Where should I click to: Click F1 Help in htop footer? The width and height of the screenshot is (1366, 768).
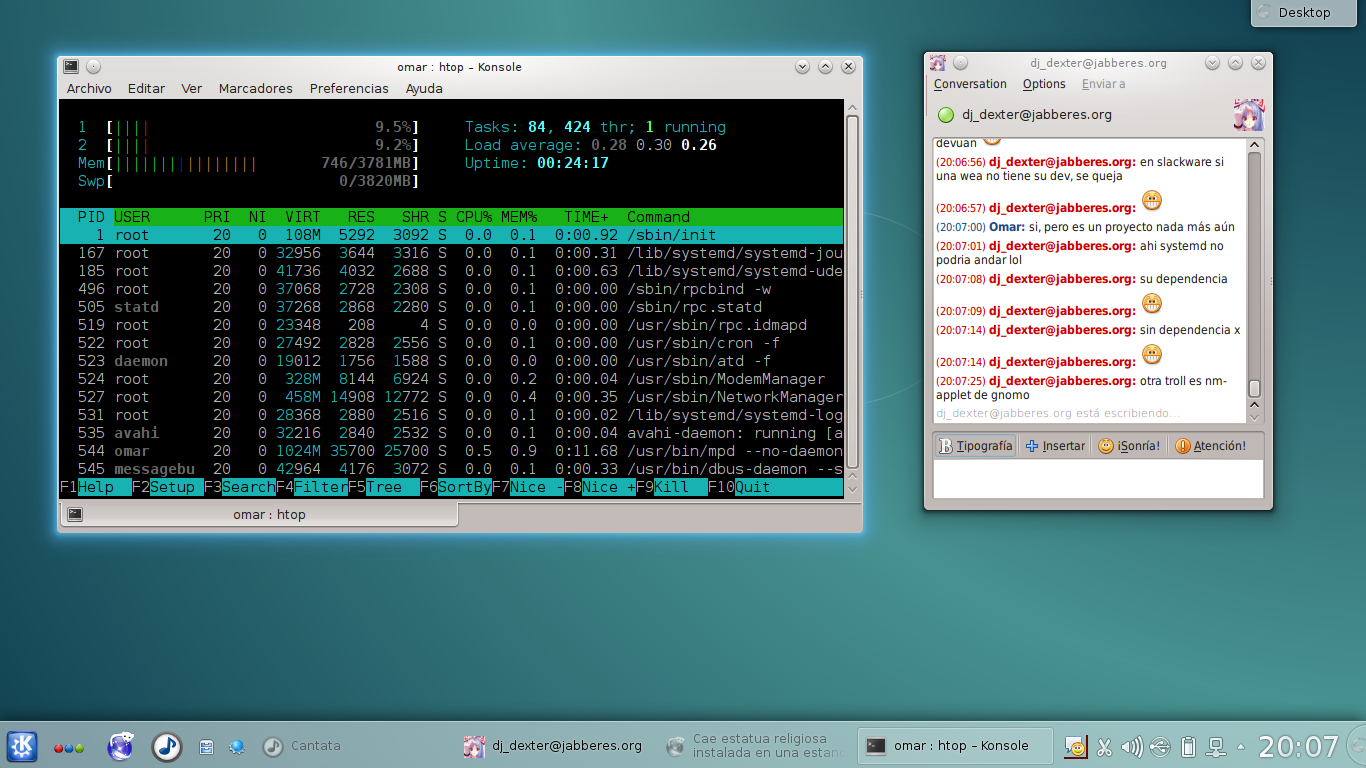click(x=96, y=487)
